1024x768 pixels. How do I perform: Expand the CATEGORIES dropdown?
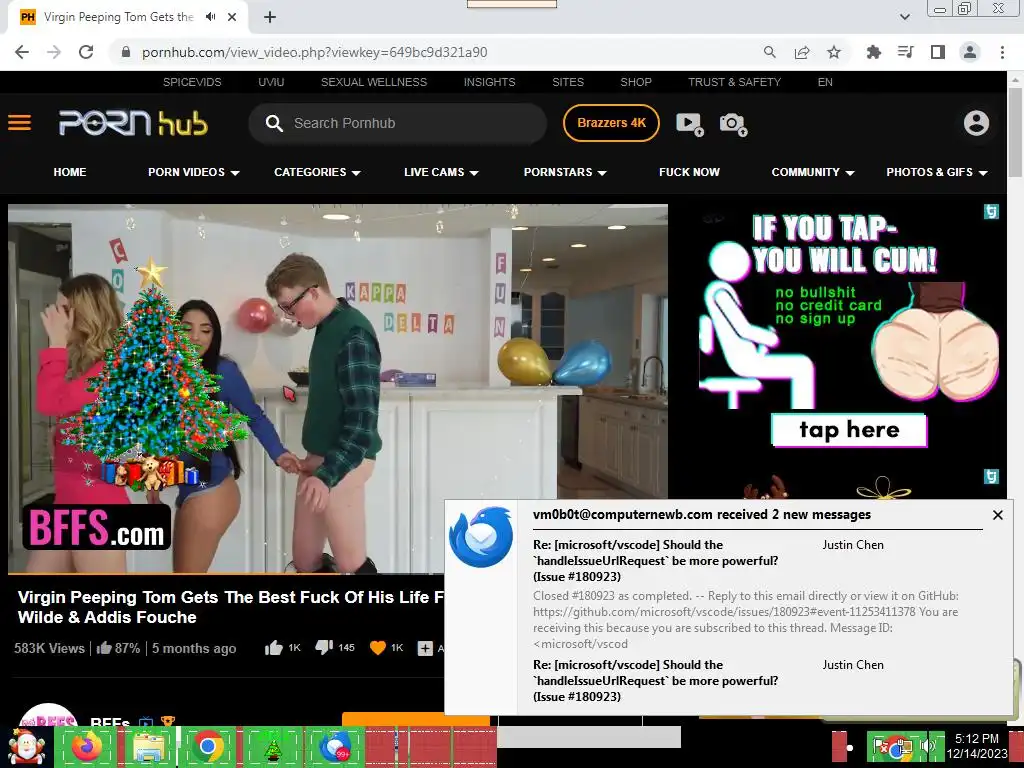pos(317,172)
